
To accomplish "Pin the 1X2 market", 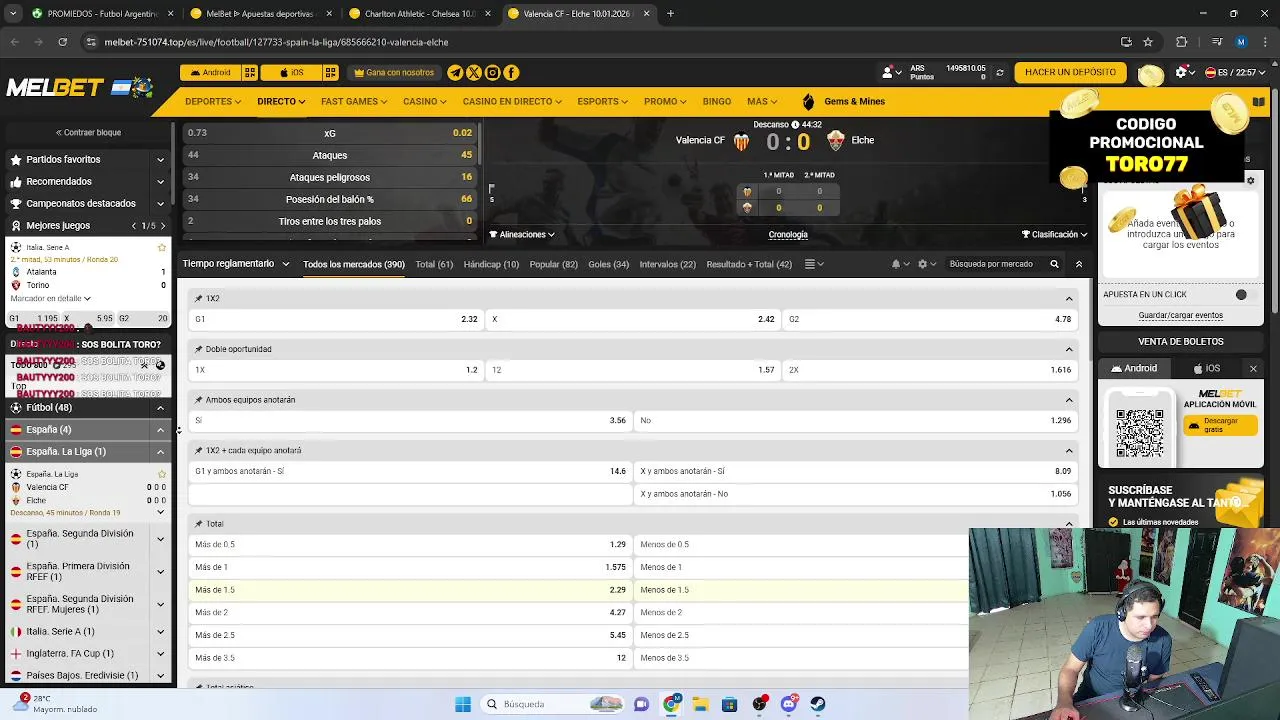I will [x=199, y=298].
